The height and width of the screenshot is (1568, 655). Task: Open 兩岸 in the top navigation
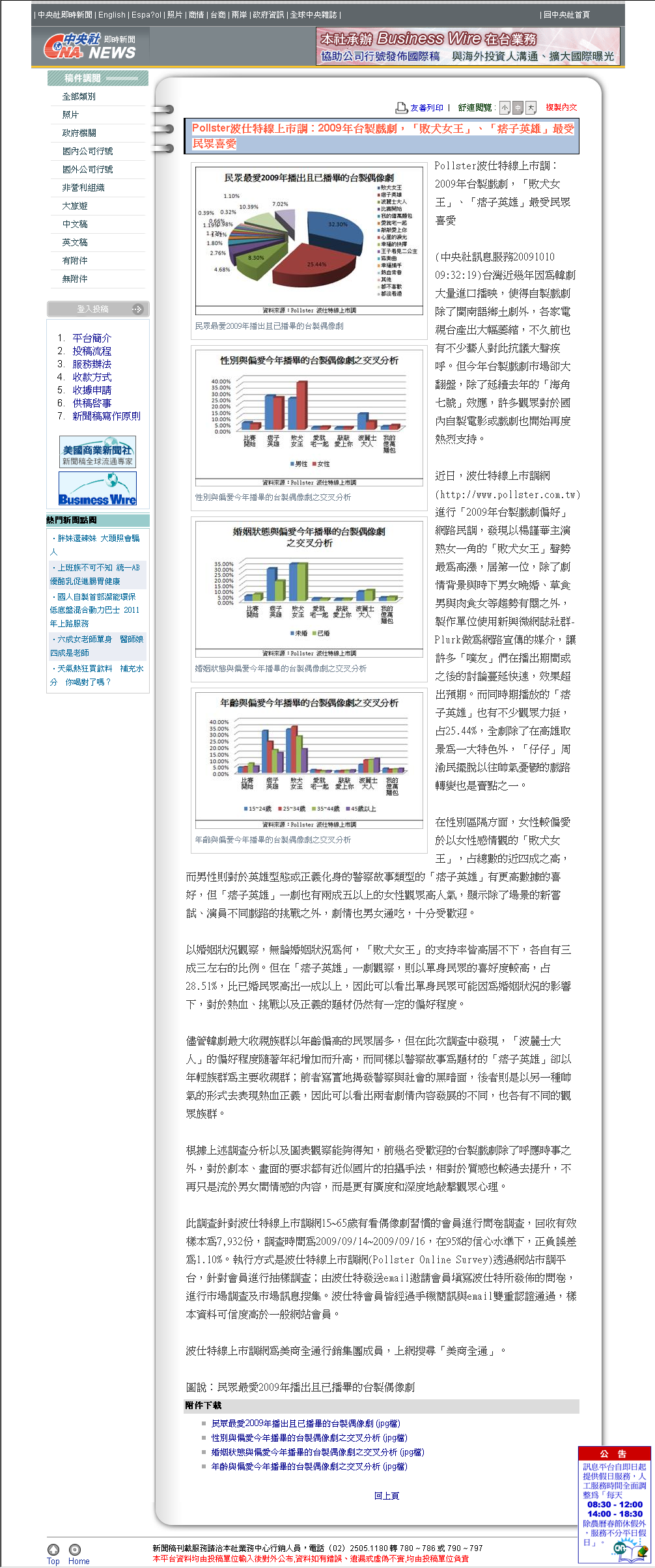pos(239,15)
